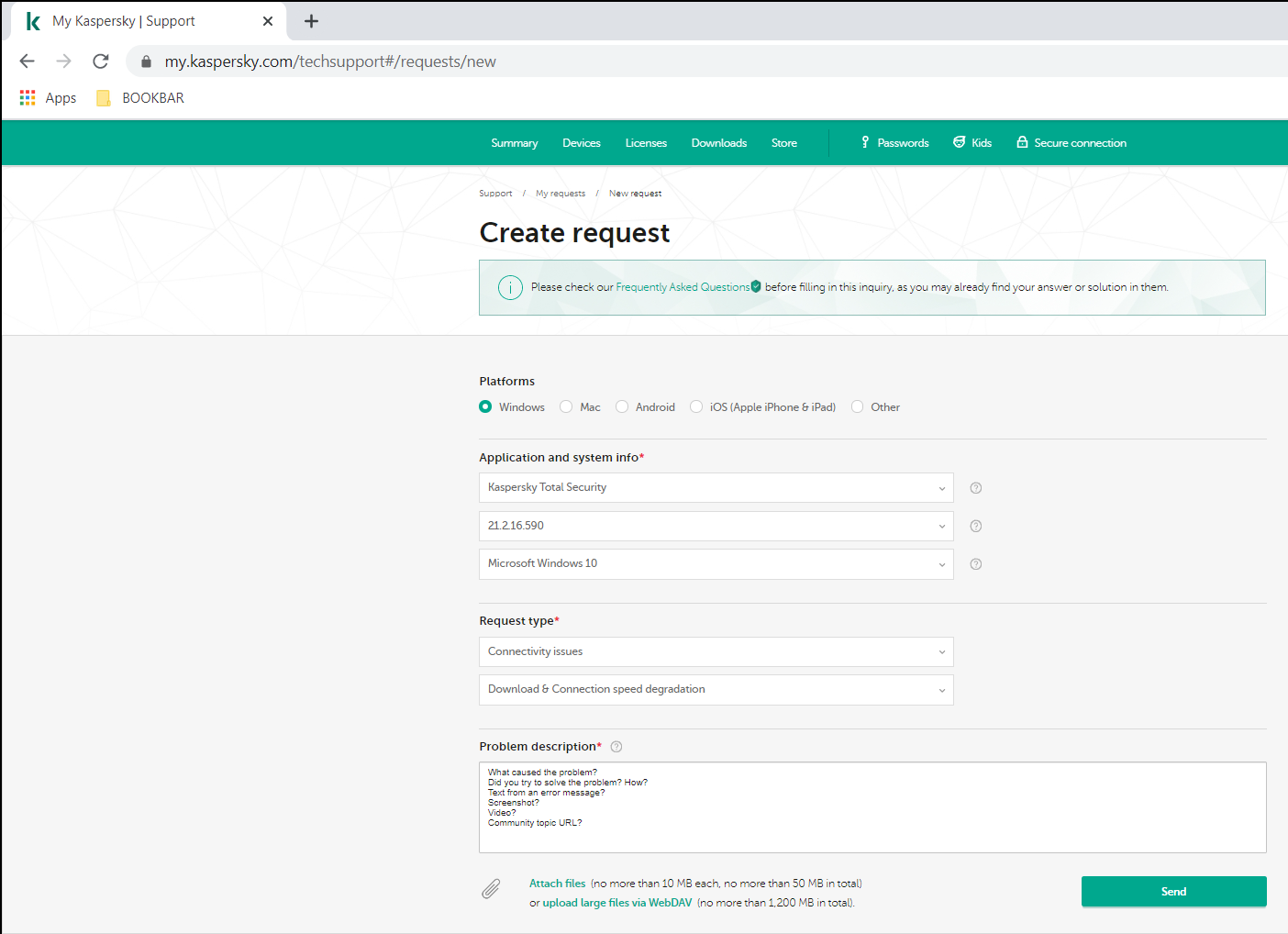Select the iOS (Apple iPhone & iPad) radio button

696,406
